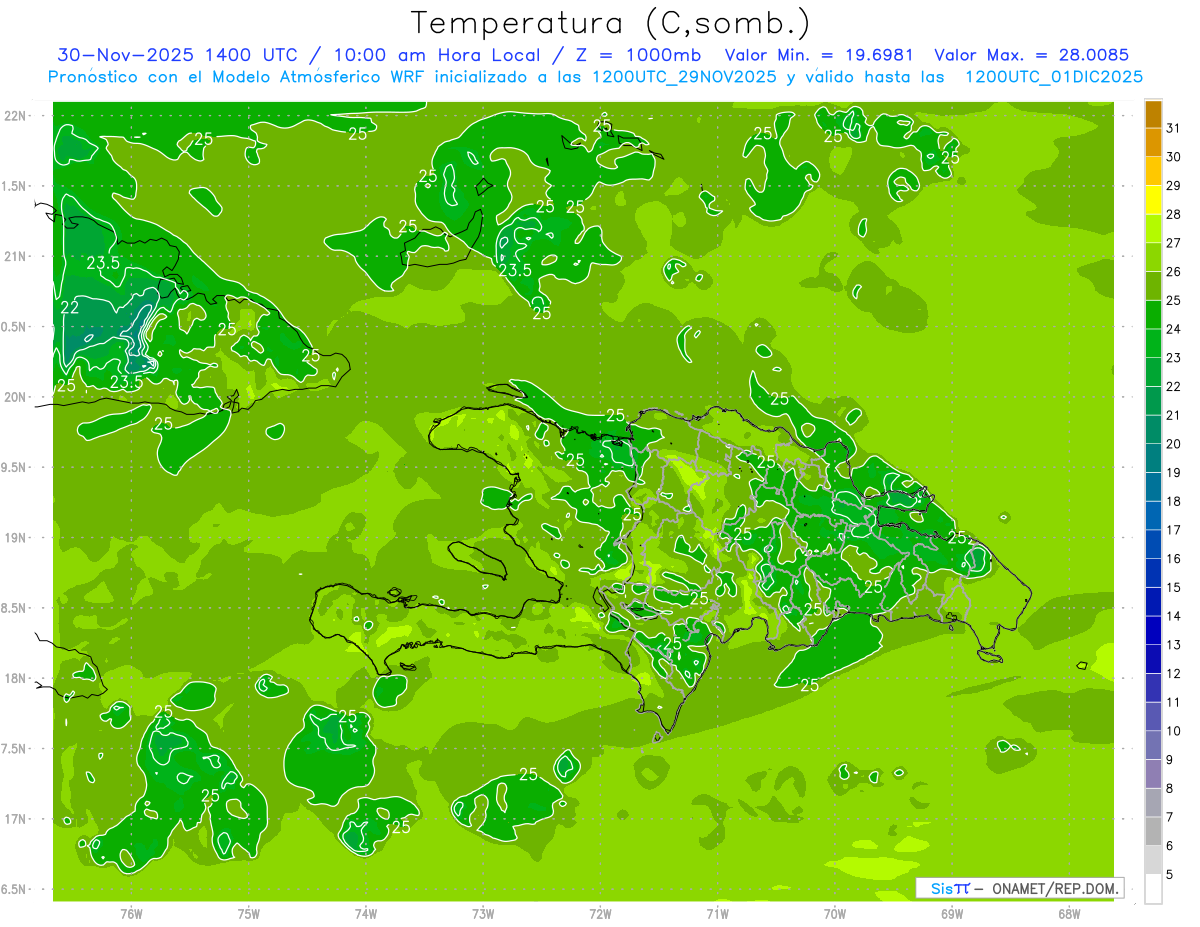Click the 72W longitude axis label
This screenshot has width=1200, height=927.
(600, 914)
